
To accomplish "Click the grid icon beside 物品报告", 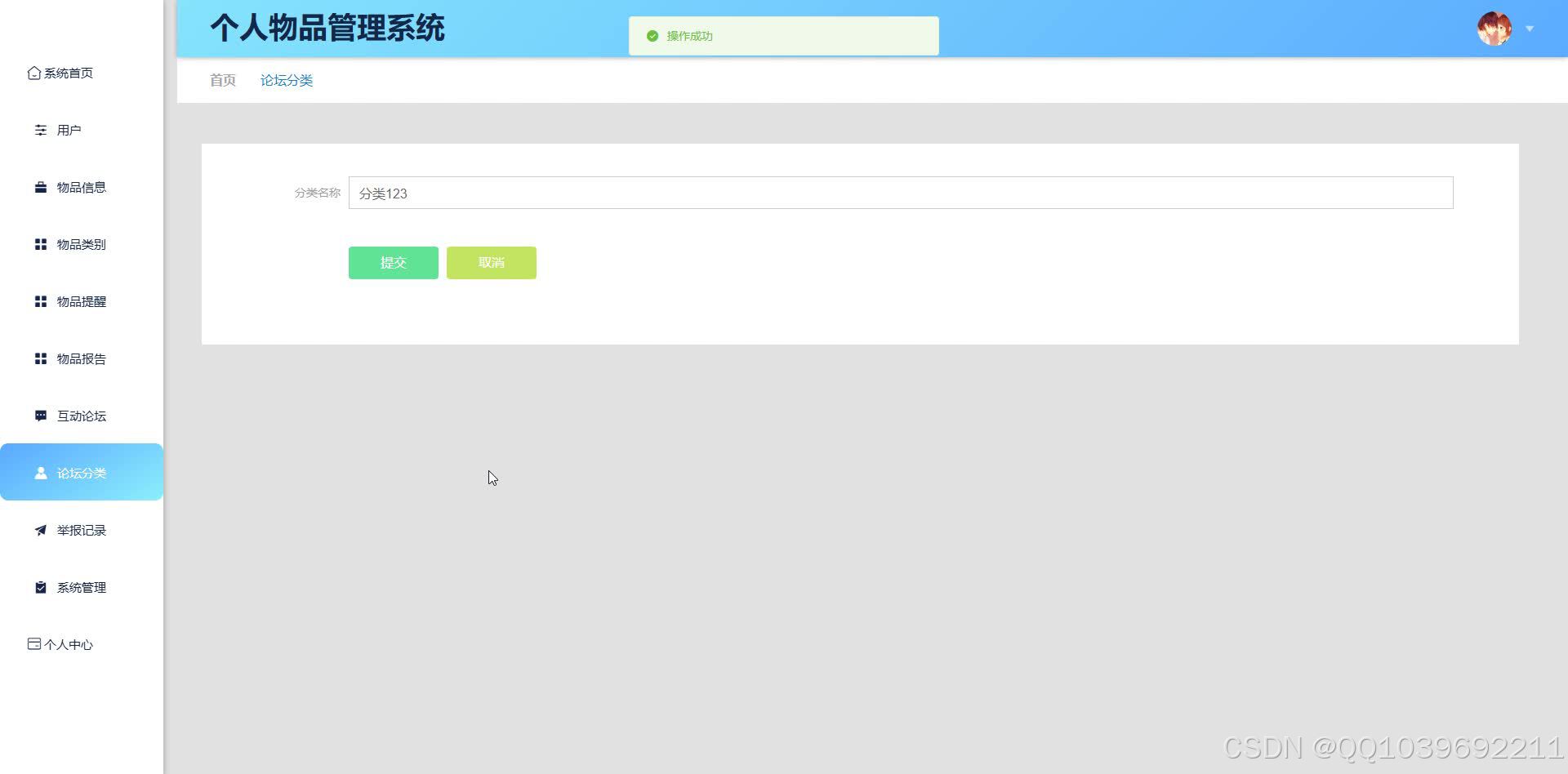I will [x=41, y=358].
